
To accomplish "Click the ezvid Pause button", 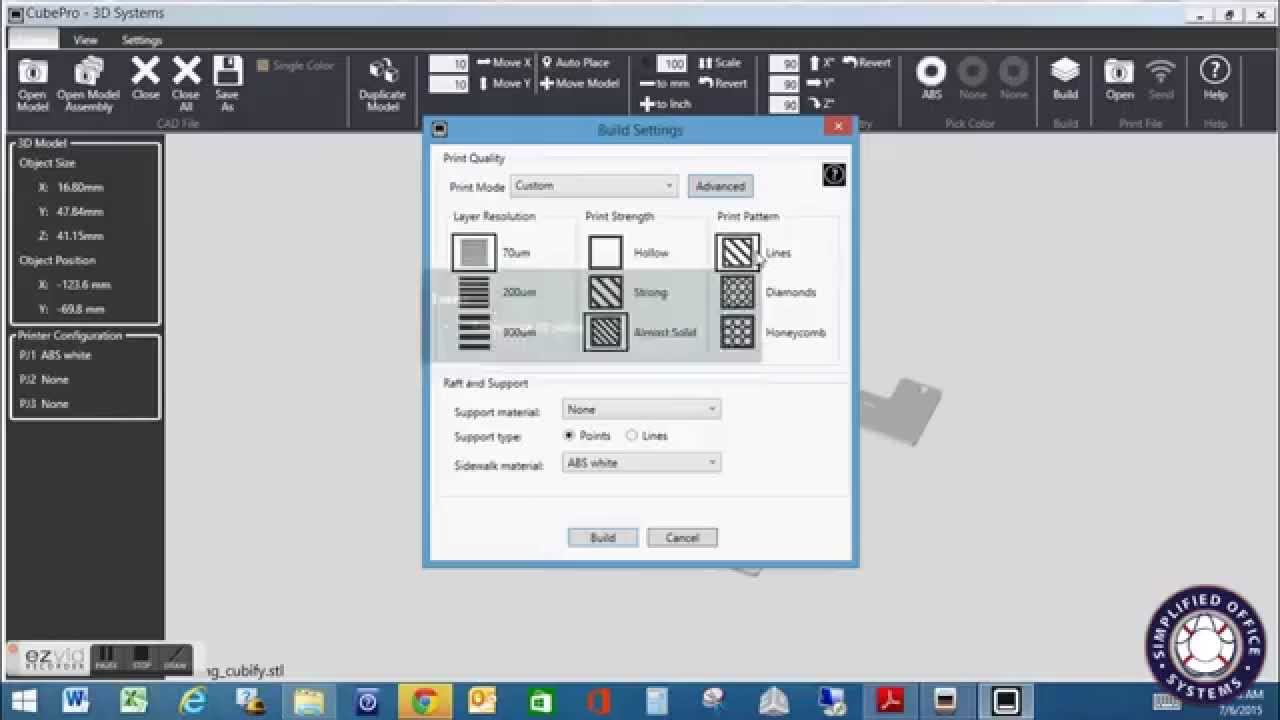I will click(x=106, y=658).
